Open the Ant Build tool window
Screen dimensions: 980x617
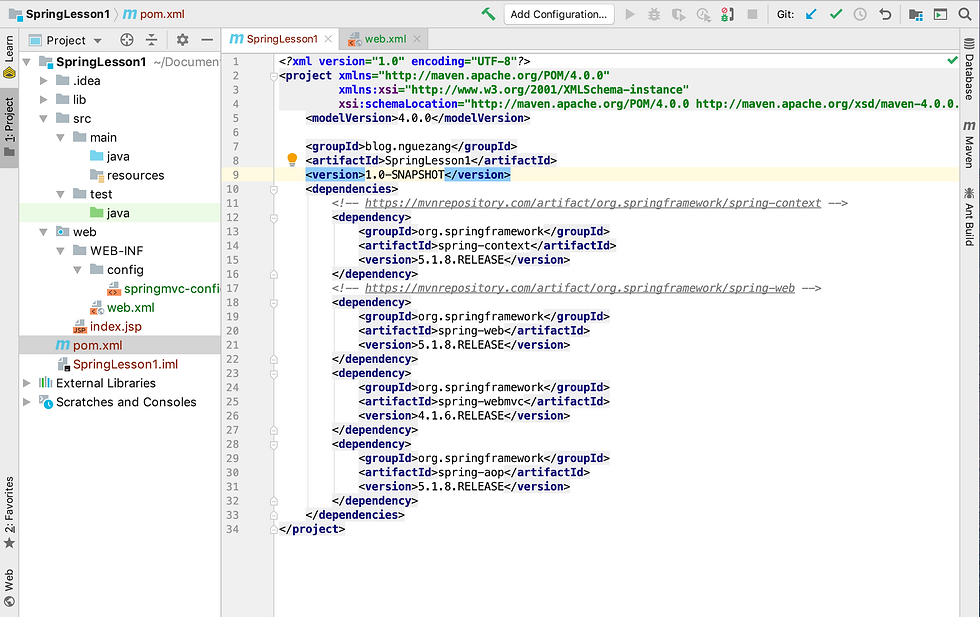pos(969,216)
